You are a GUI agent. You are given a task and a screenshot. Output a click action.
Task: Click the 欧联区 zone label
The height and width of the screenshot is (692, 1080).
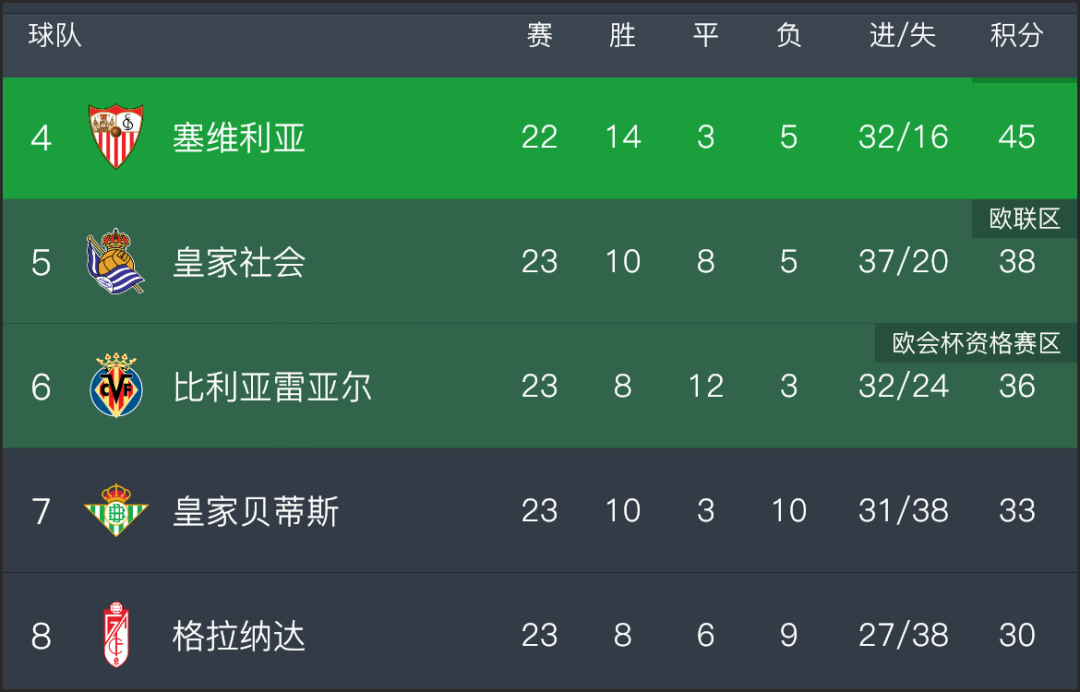(x=1024, y=219)
